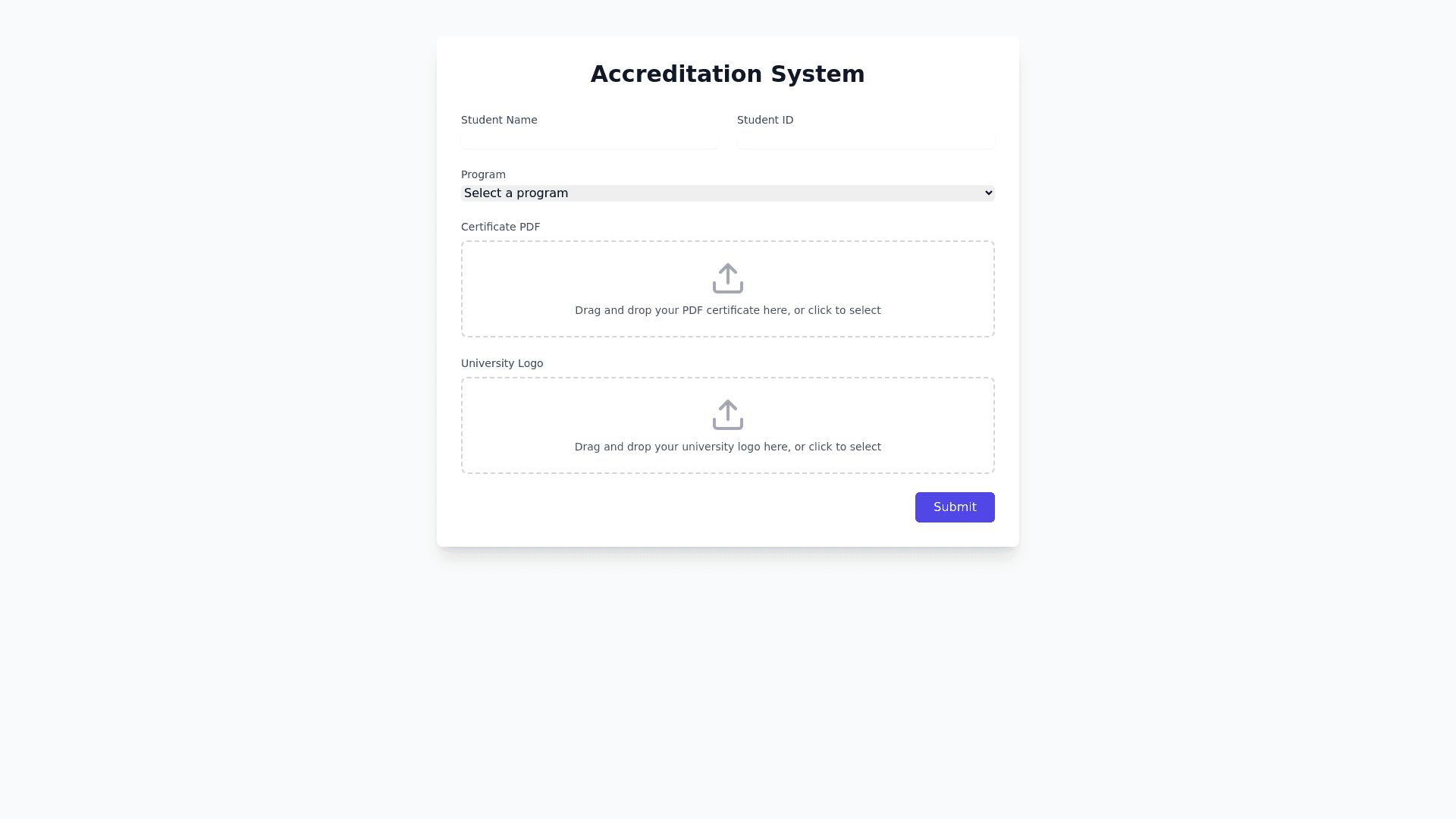The width and height of the screenshot is (1456, 819).
Task: Click 'click to select' in the logo upload area
Action: [845, 447]
